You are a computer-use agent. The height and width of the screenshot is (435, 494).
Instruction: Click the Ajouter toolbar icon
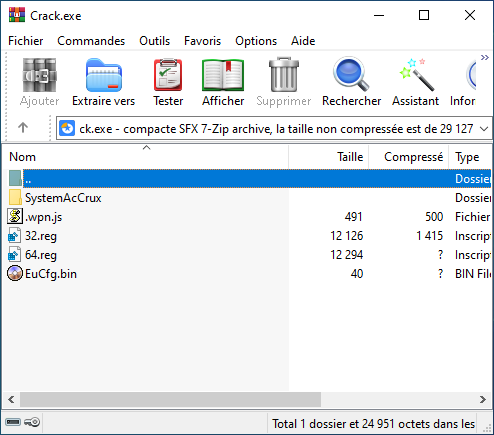39,75
